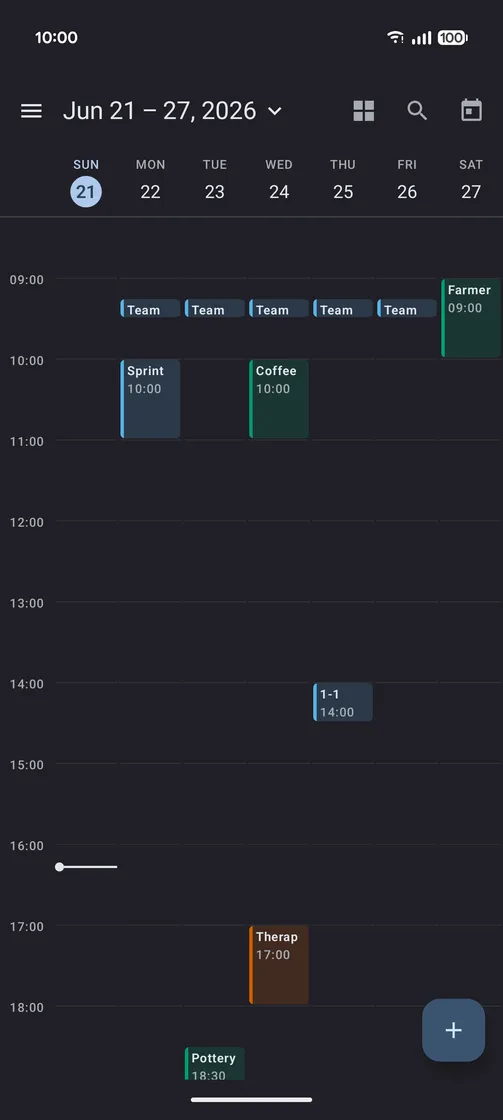Select Saturday 27 in the week header
Viewport: 503px width, 1120px height.
(471, 183)
